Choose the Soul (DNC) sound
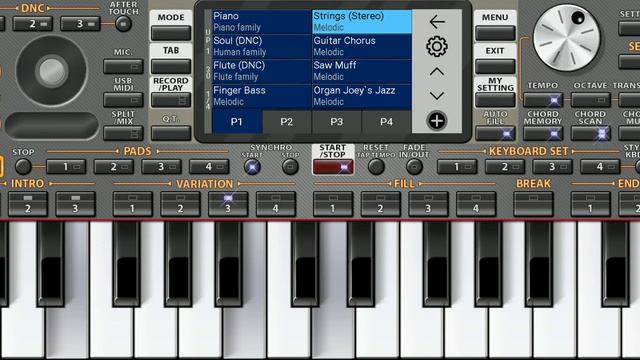 262,46
